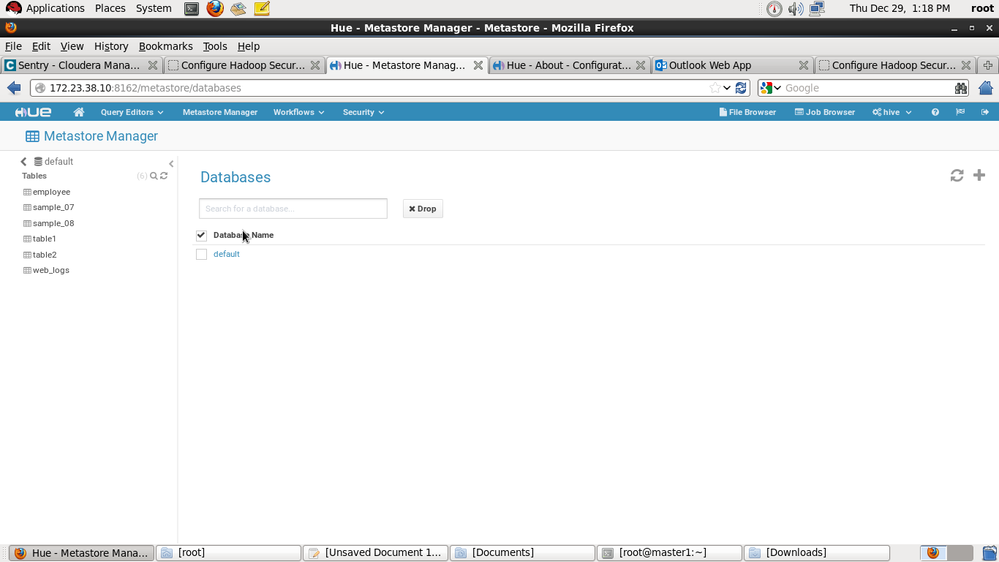Check the default database checkbox
Viewport: 999px width, 562px height.
(x=201, y=254)
